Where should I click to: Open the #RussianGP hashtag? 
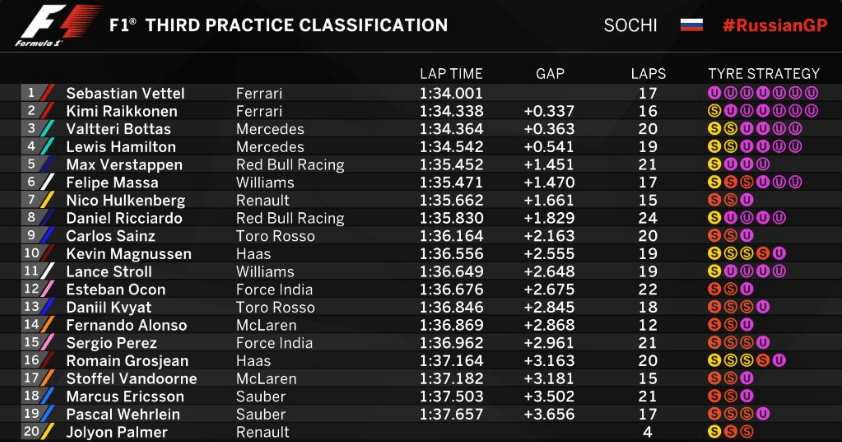(x=775, y=25)
